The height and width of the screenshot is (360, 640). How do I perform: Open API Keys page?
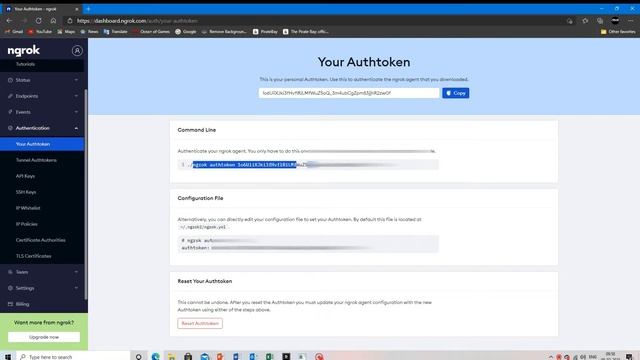[25, 176]
